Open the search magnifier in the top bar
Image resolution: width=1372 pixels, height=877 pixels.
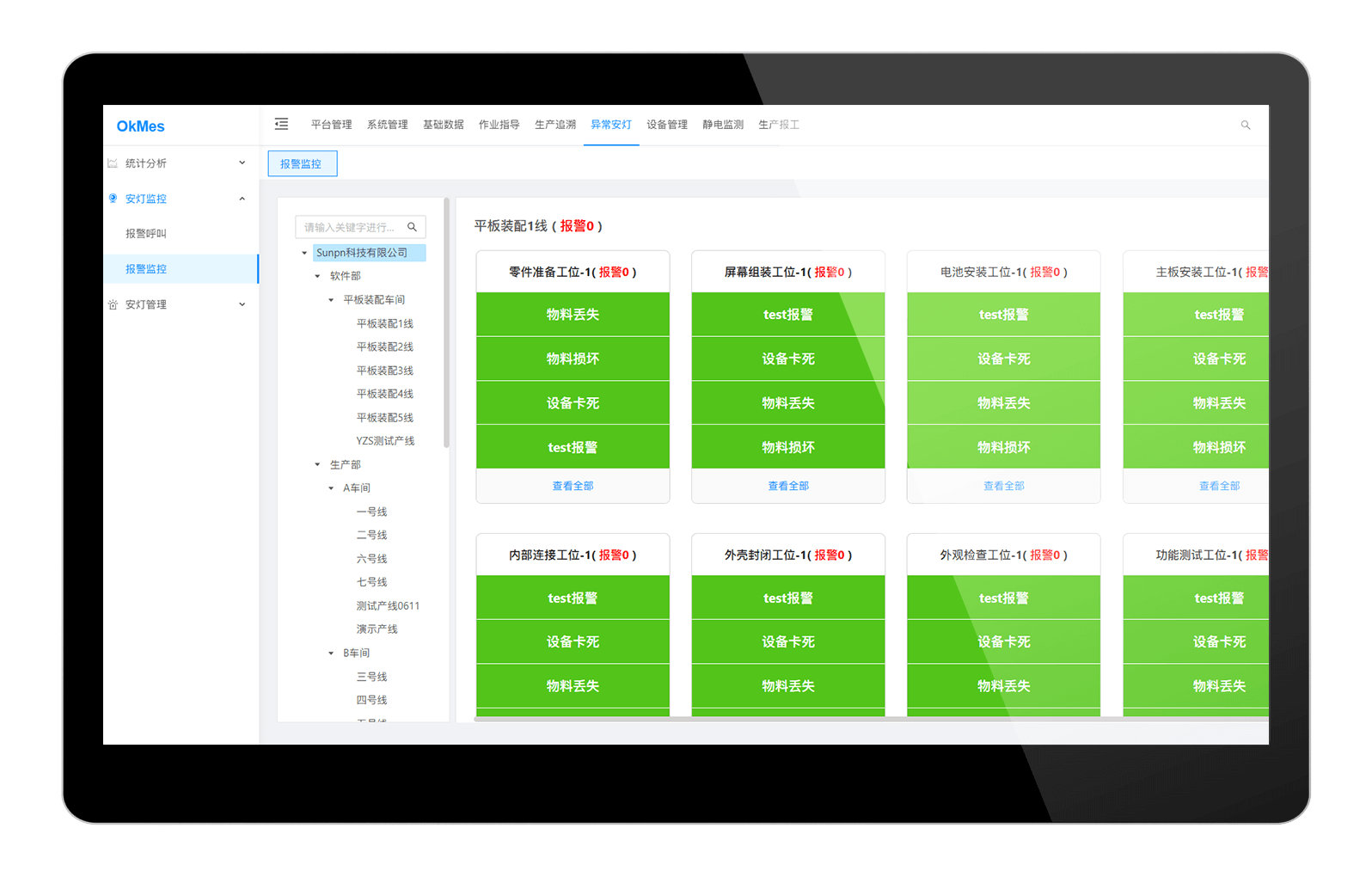coord(1246,126)
